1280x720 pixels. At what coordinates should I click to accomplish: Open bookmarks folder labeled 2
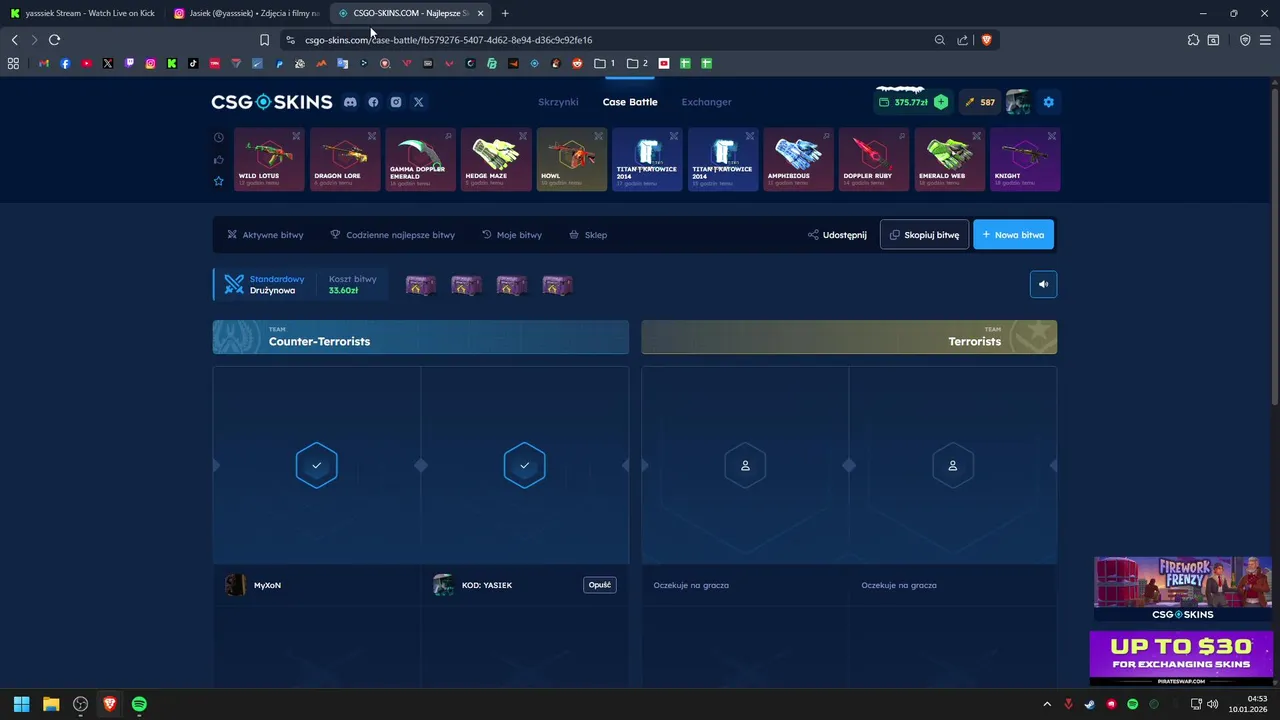click(x=637, y=63)
